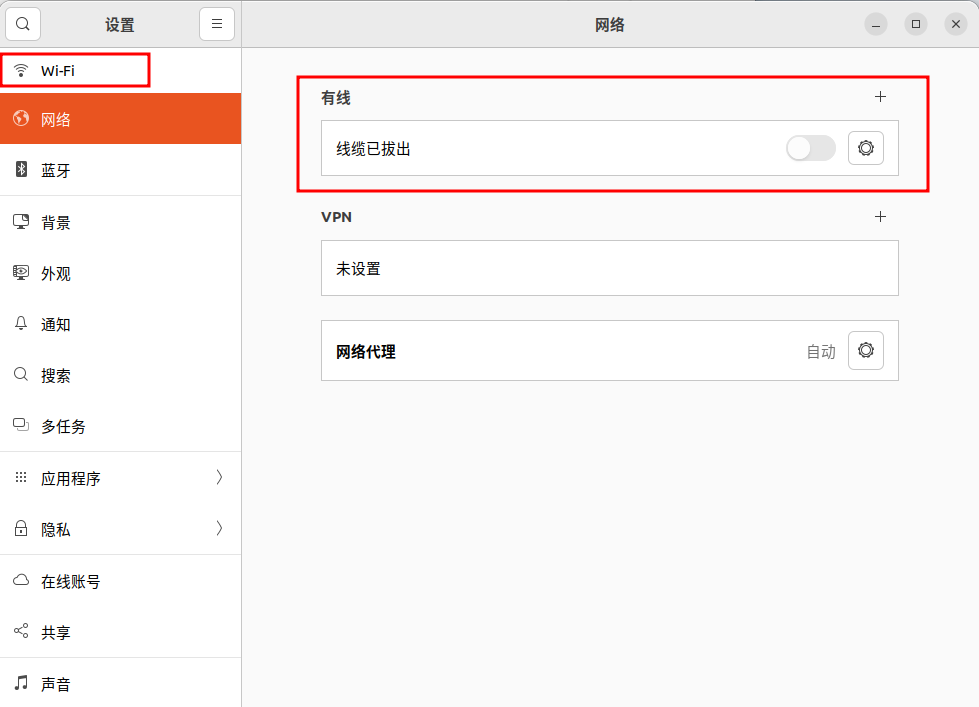Add a VPN with the plus icon
The height and width of the screenshot is (707, 979).
click(x=880, y=217)
